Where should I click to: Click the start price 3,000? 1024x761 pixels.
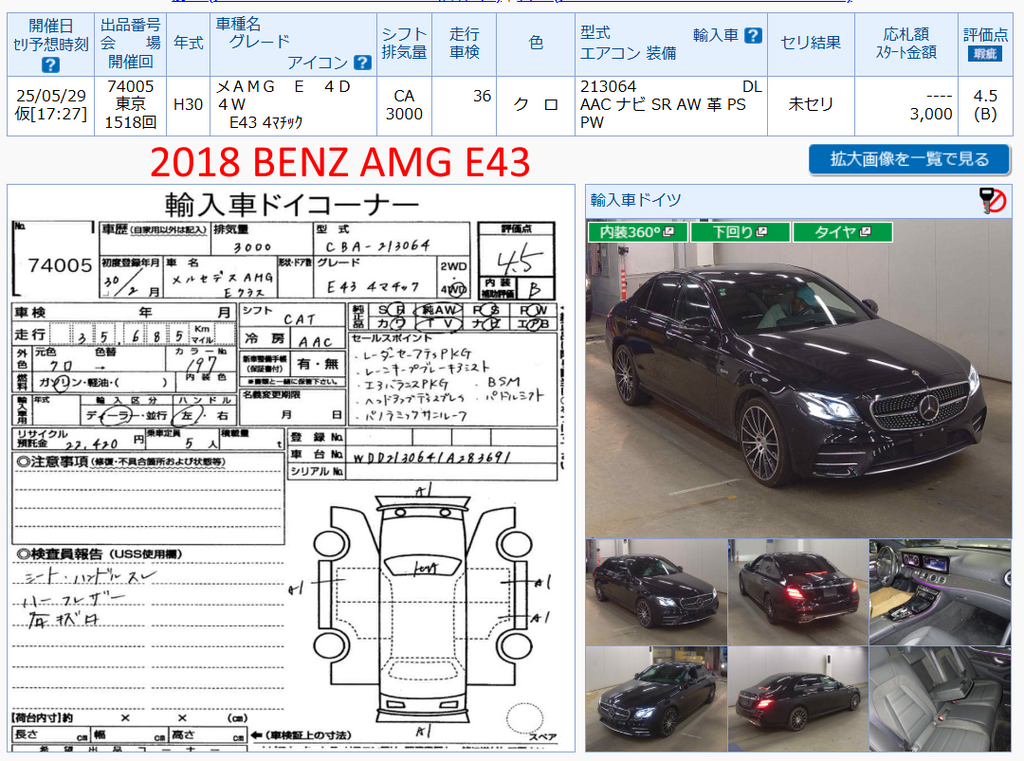click(931, 114)
